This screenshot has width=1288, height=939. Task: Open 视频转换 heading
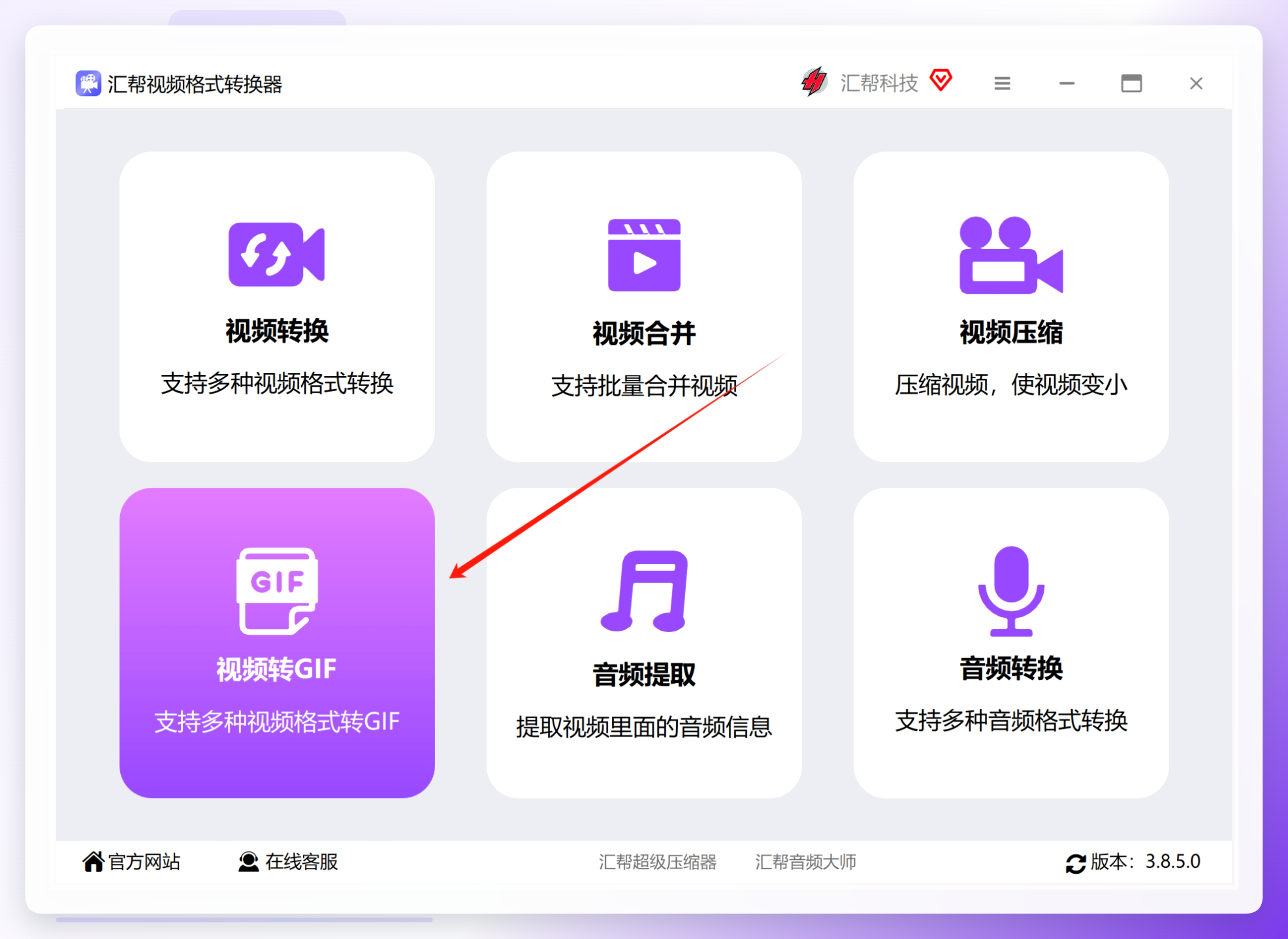277,331
